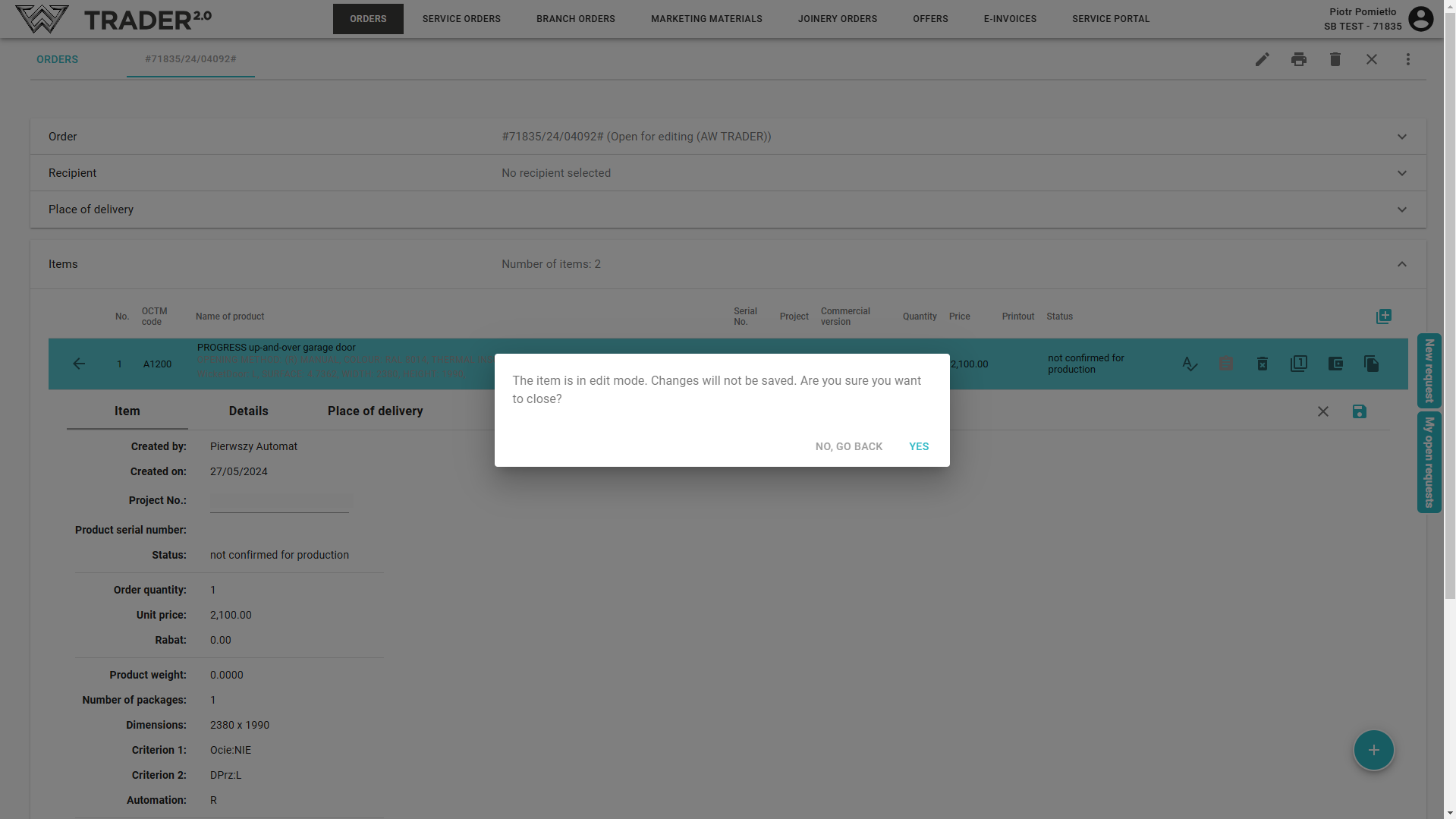Collapse the Items section chevron
The height and width of the screenshot is (819, 1456).
click(1401, 264)
